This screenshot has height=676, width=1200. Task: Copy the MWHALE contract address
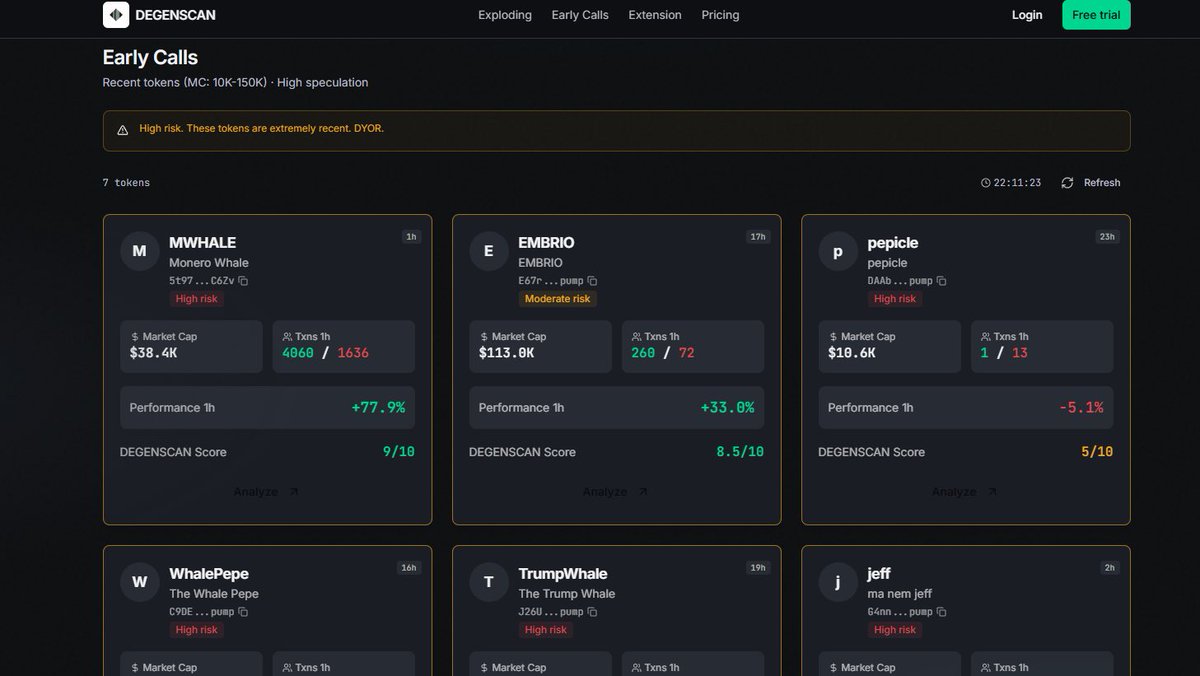pyautogui.click(x=243, y=281)
